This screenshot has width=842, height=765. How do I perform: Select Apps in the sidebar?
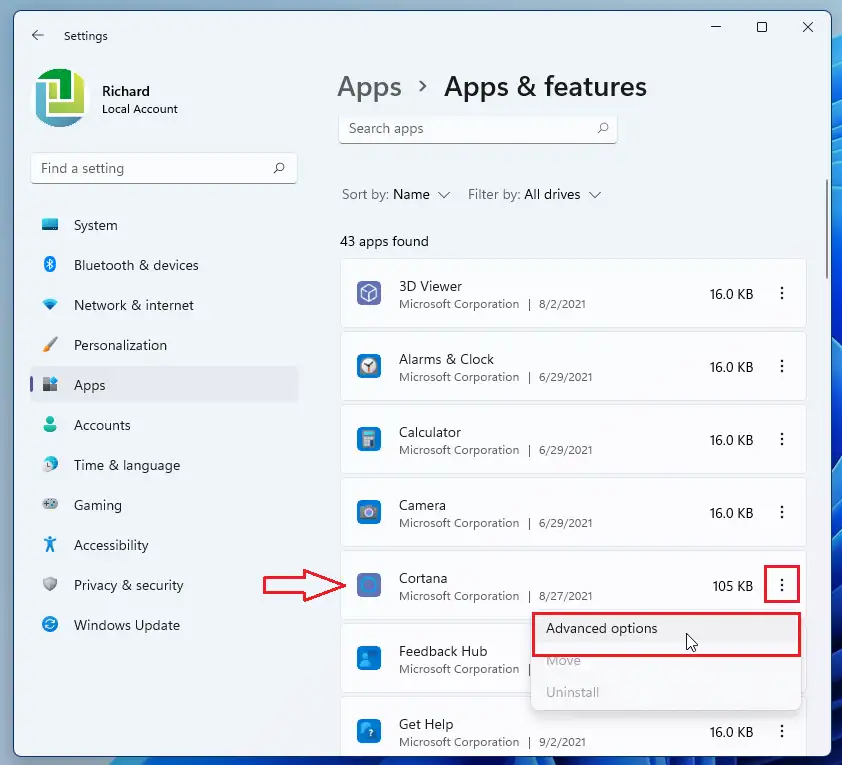[164, 385]
